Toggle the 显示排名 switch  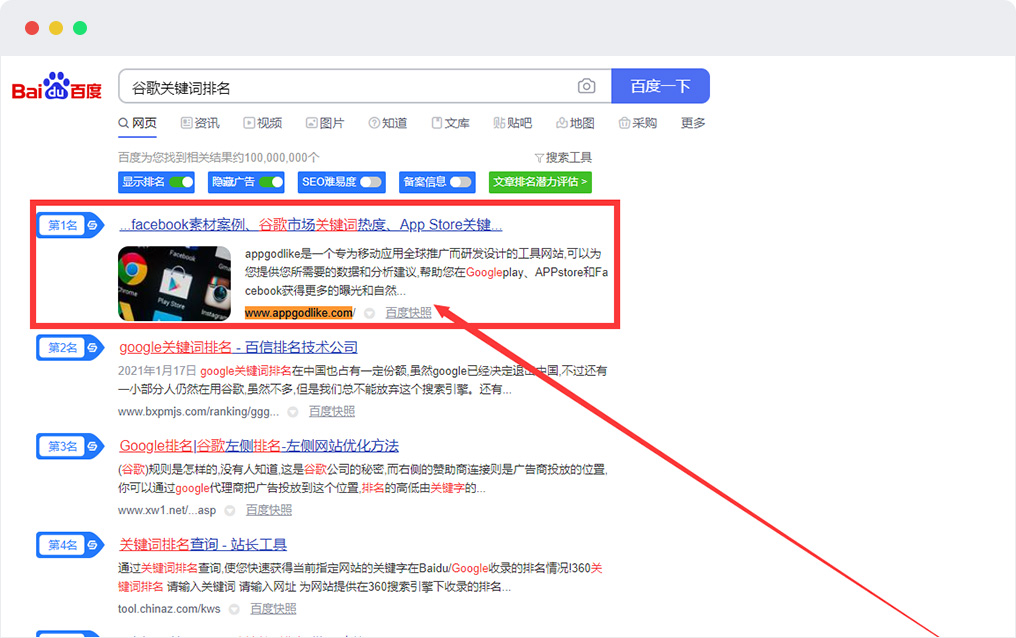click(x=181, y=182)
